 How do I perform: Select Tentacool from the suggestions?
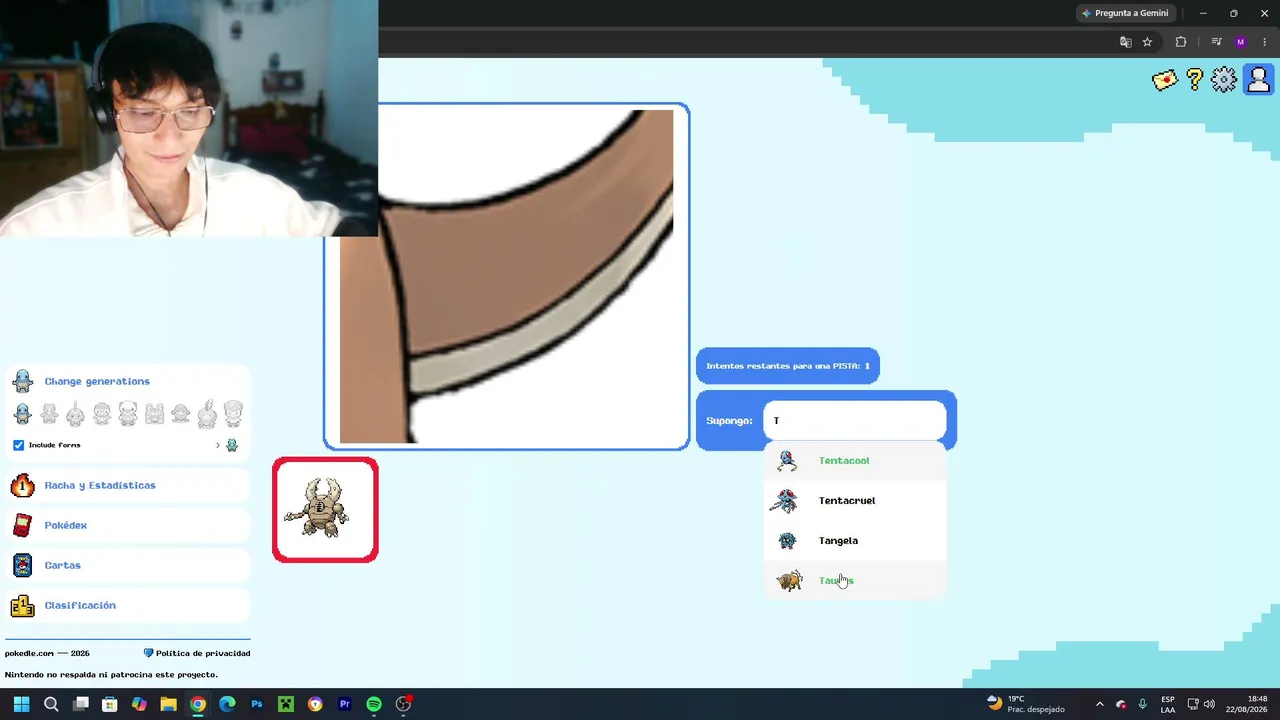tap(855, 461)
